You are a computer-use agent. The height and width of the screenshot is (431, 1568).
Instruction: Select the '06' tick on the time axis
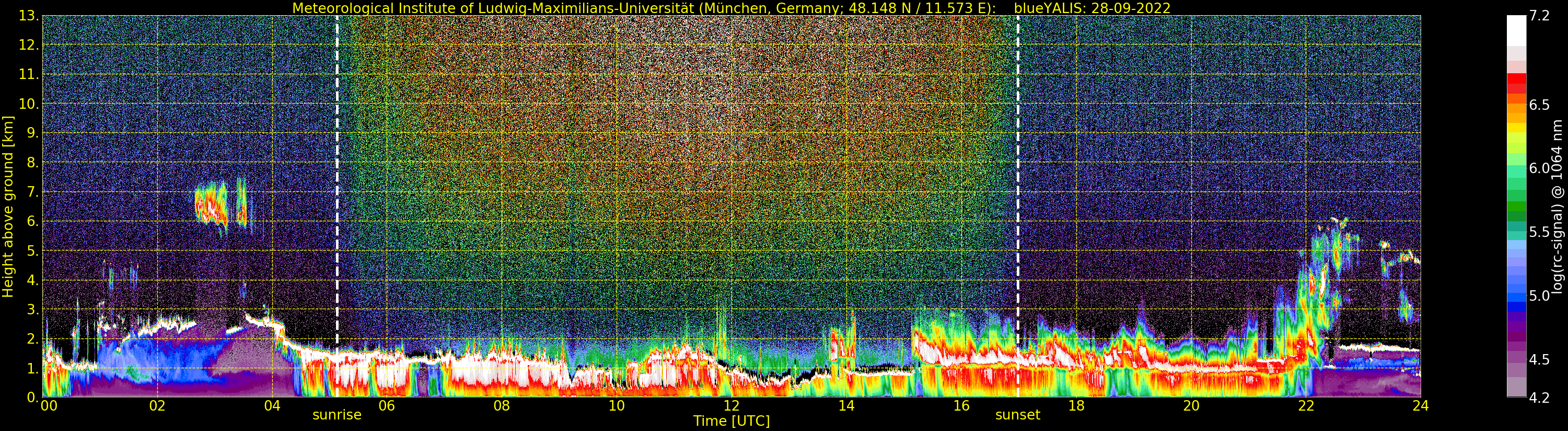[x=387, y=405]
